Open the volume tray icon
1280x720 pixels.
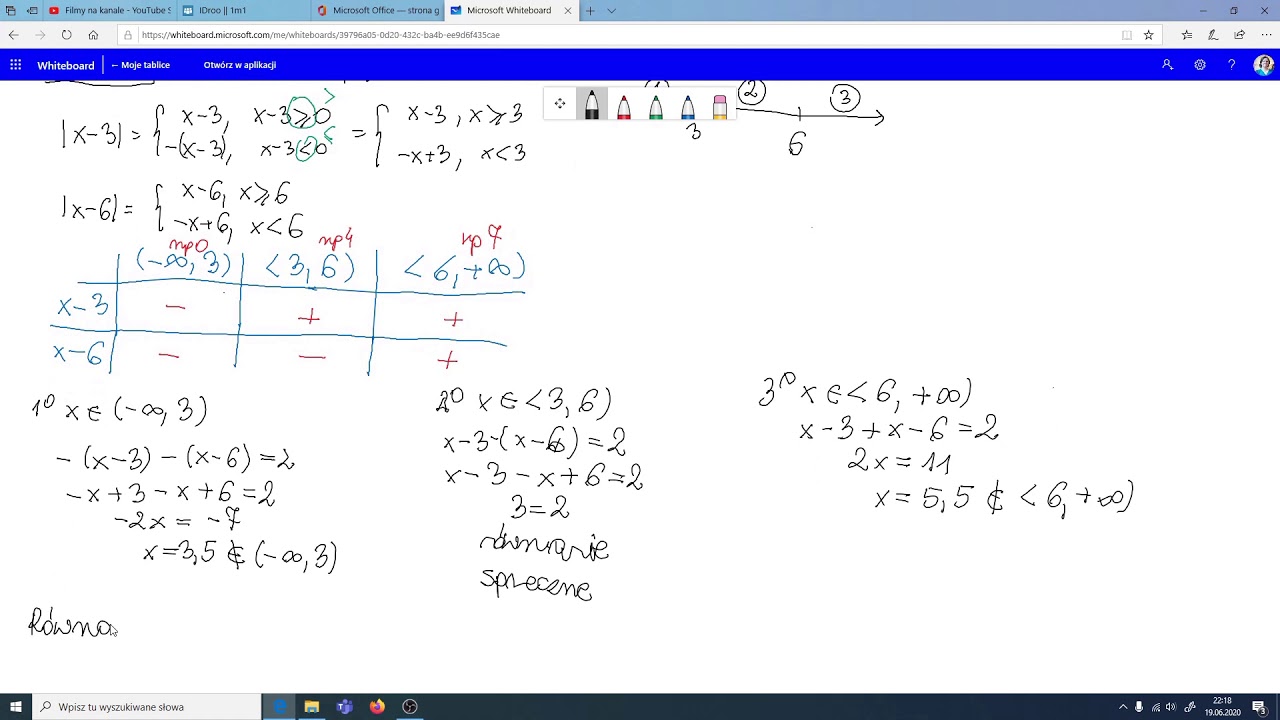click(1173, 707)
